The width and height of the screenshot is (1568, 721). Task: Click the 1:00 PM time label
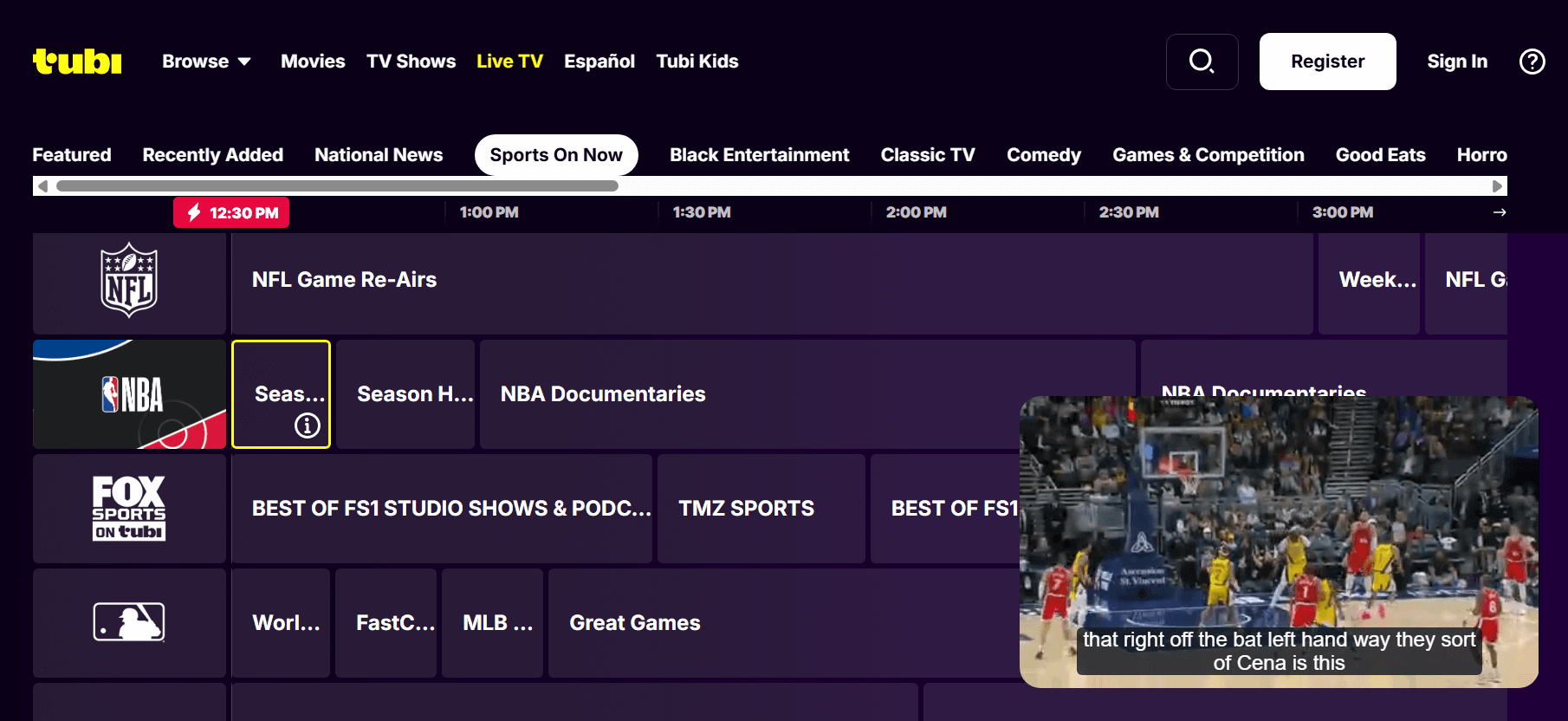489,212
